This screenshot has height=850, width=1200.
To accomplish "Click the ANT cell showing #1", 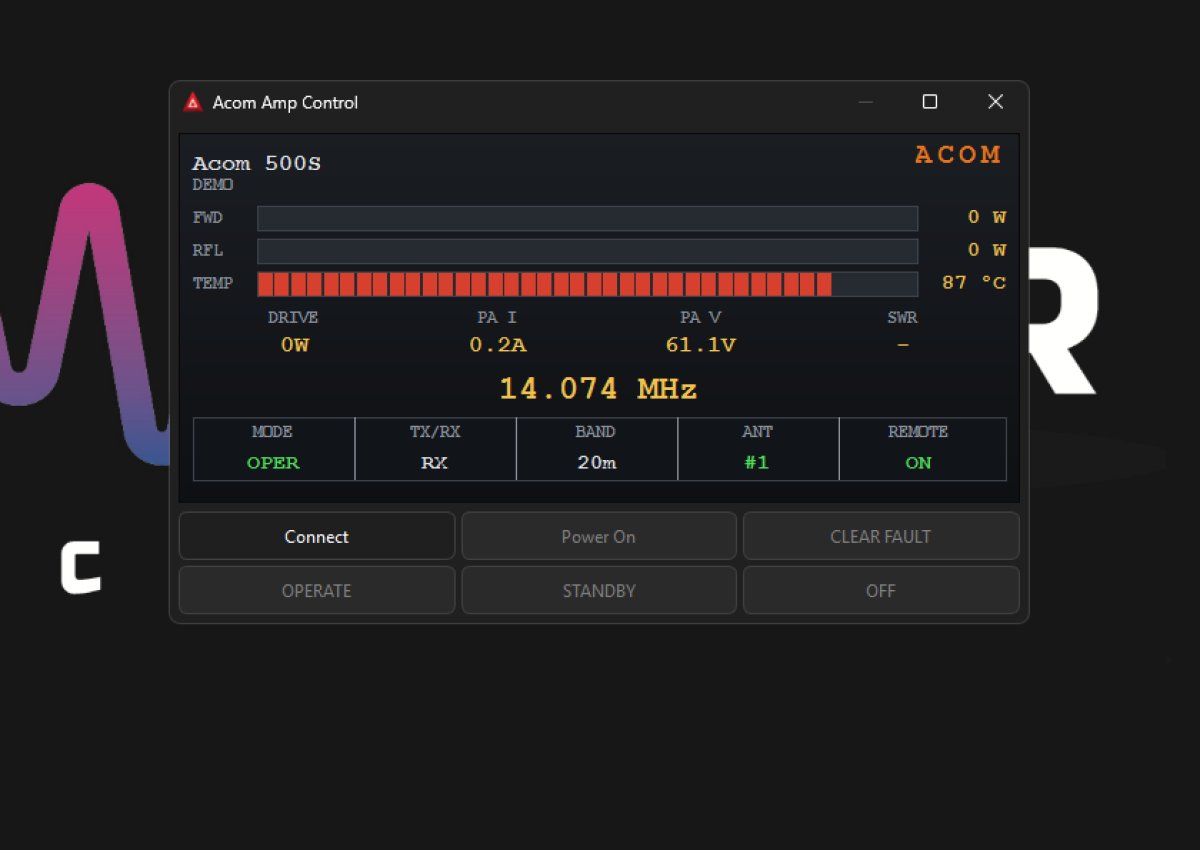I will tap(758, 449).
